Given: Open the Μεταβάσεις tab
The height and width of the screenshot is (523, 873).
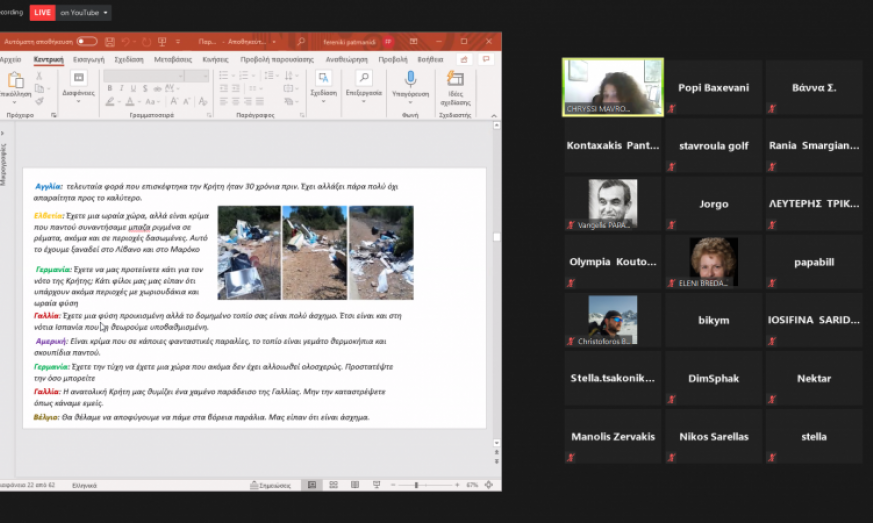Looking at the screenshot, I should pyautogui.click(x=173, y=60).
